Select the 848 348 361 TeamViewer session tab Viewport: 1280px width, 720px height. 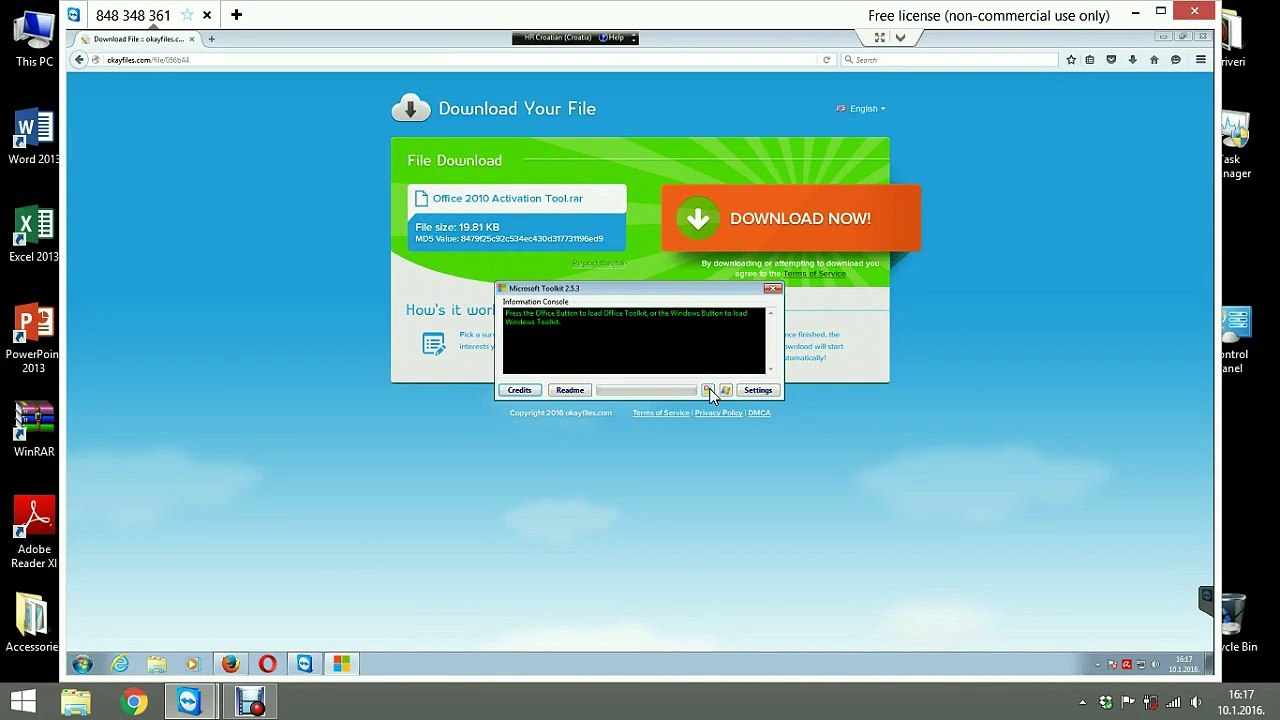tap(133, 15)
